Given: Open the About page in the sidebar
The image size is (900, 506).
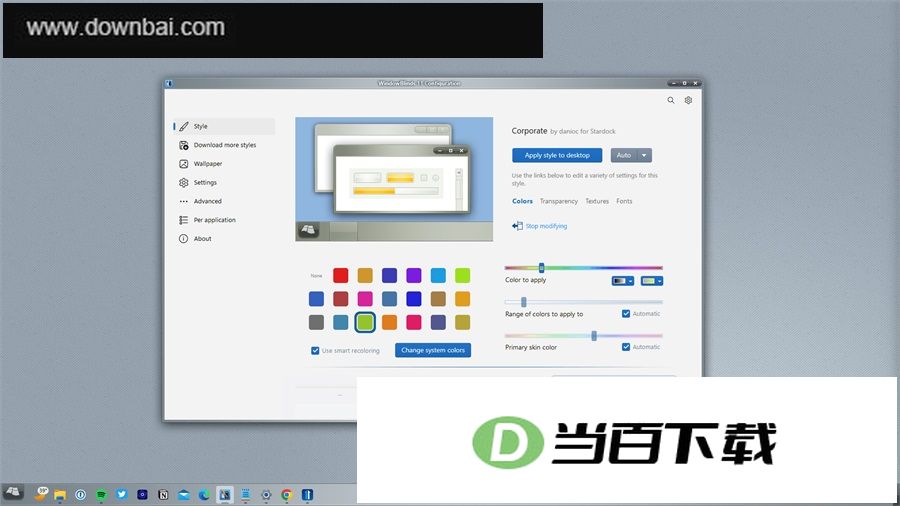Looking at the screenshot, I should point(224,239).
